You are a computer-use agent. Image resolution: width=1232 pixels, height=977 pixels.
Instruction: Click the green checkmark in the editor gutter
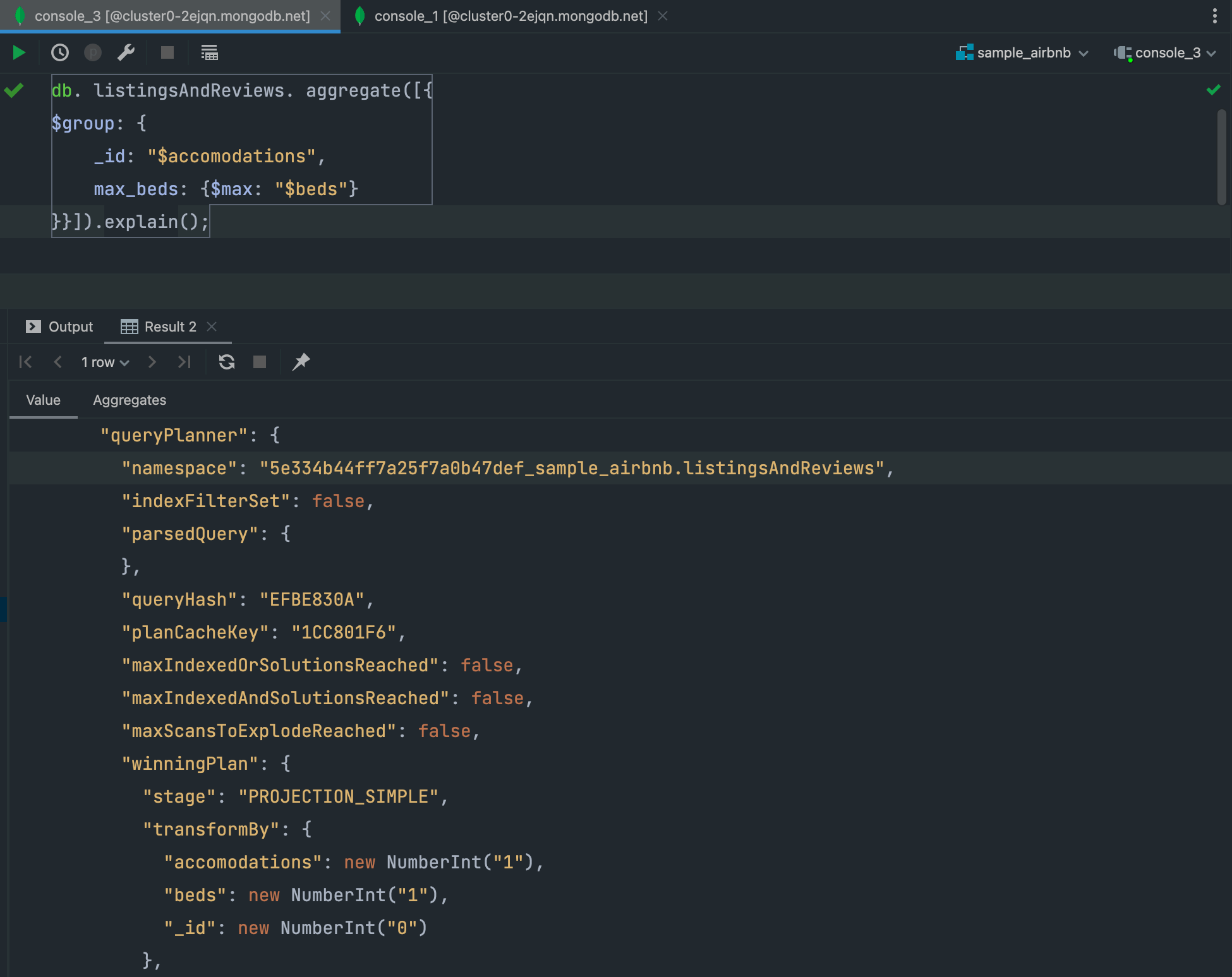pyautogui.click(x=14, y=90)
